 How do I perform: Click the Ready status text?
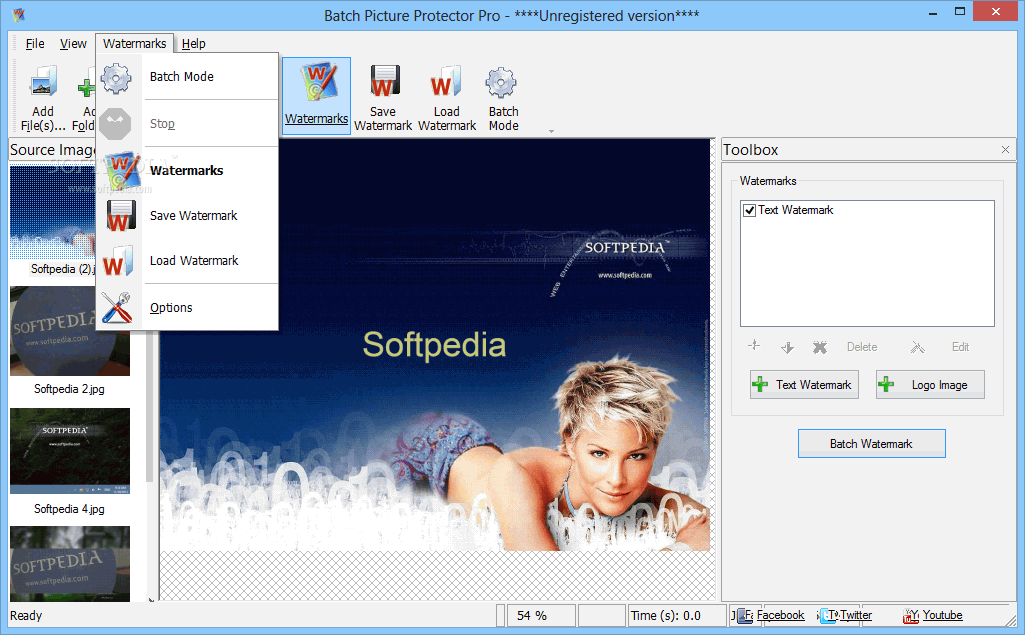(x=26, y=616)
